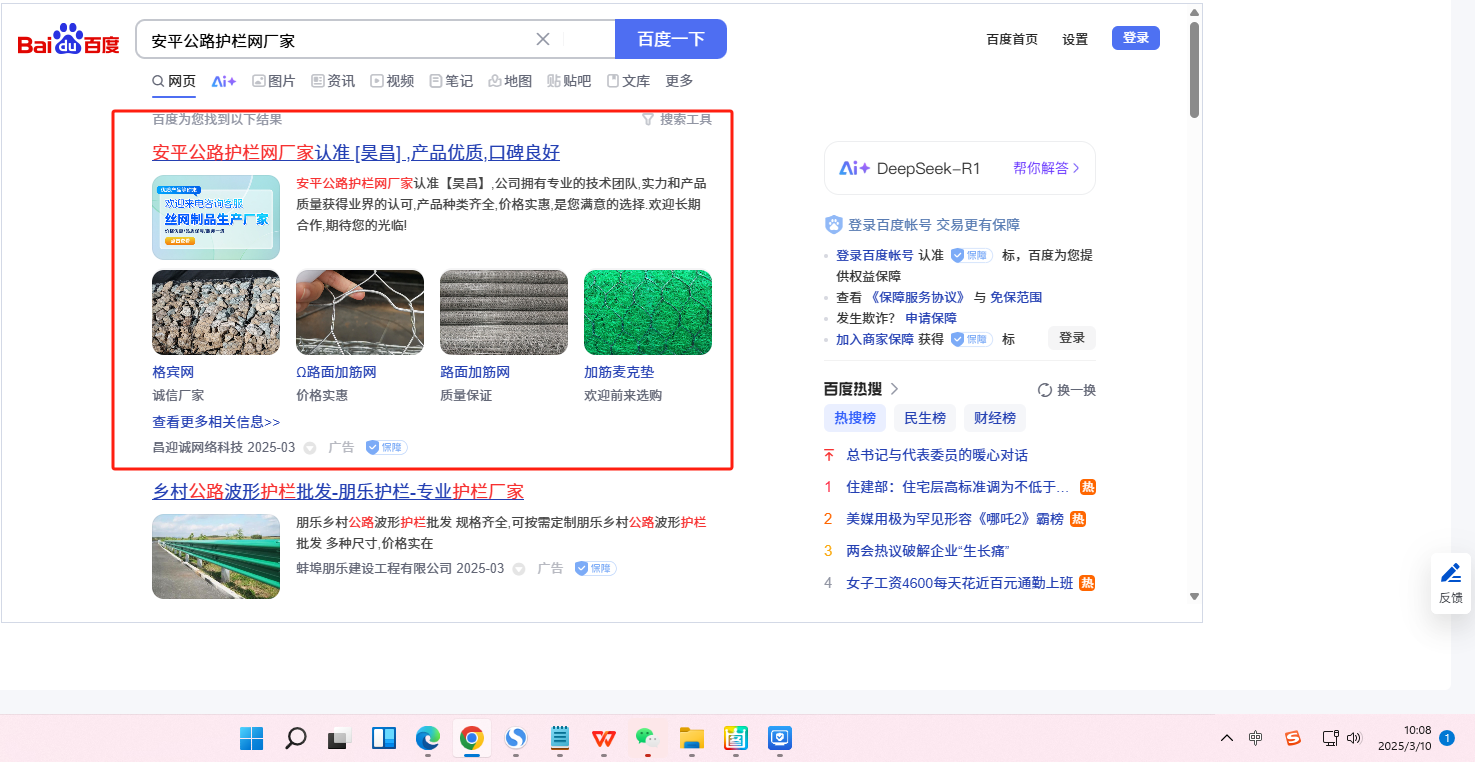Image resolution: width=1475 pixels, height=762 pixels.
Task: Switch to the 资讯 tab
Action: 333,81
